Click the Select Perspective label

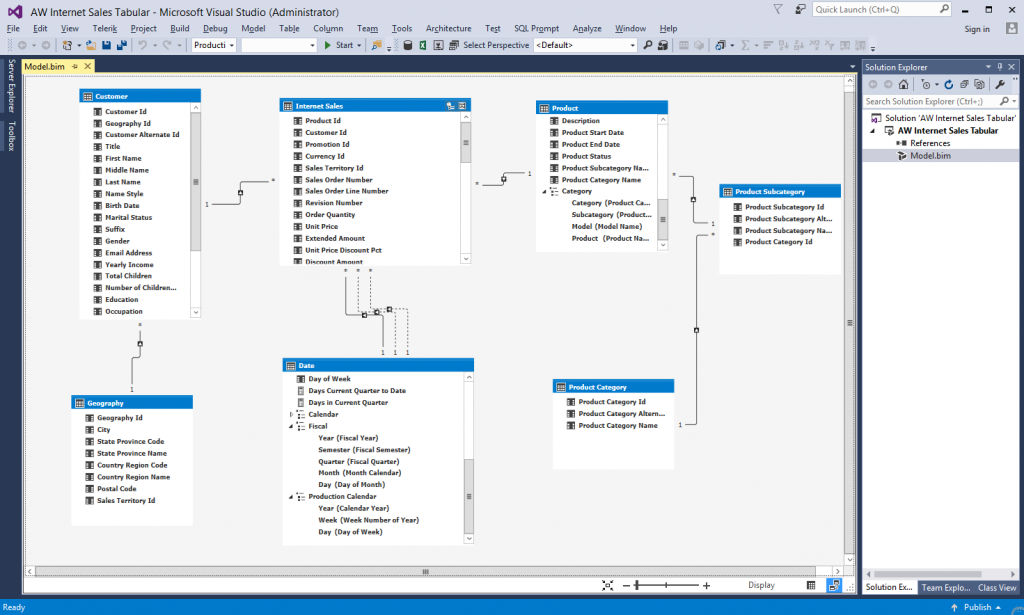coord(496,45)
